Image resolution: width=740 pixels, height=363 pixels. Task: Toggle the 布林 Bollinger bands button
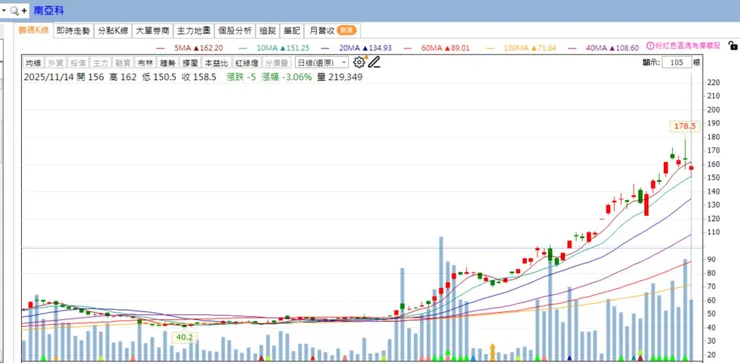coord(144,62)
